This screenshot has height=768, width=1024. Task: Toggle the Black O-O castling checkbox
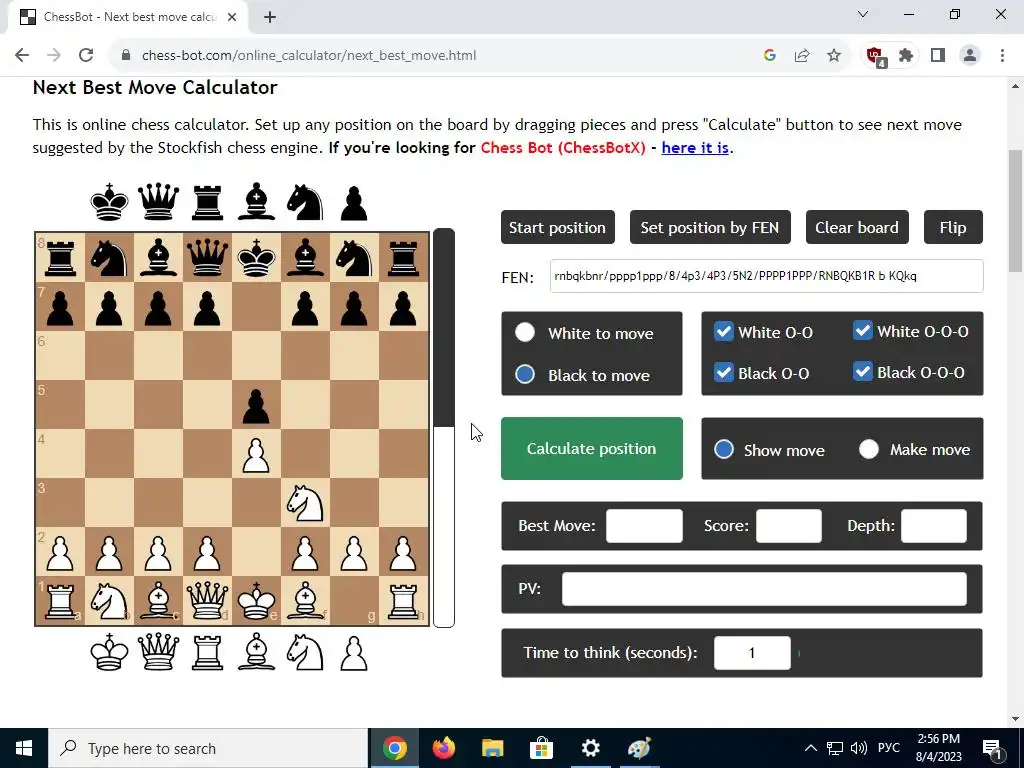tap(724, 372)
